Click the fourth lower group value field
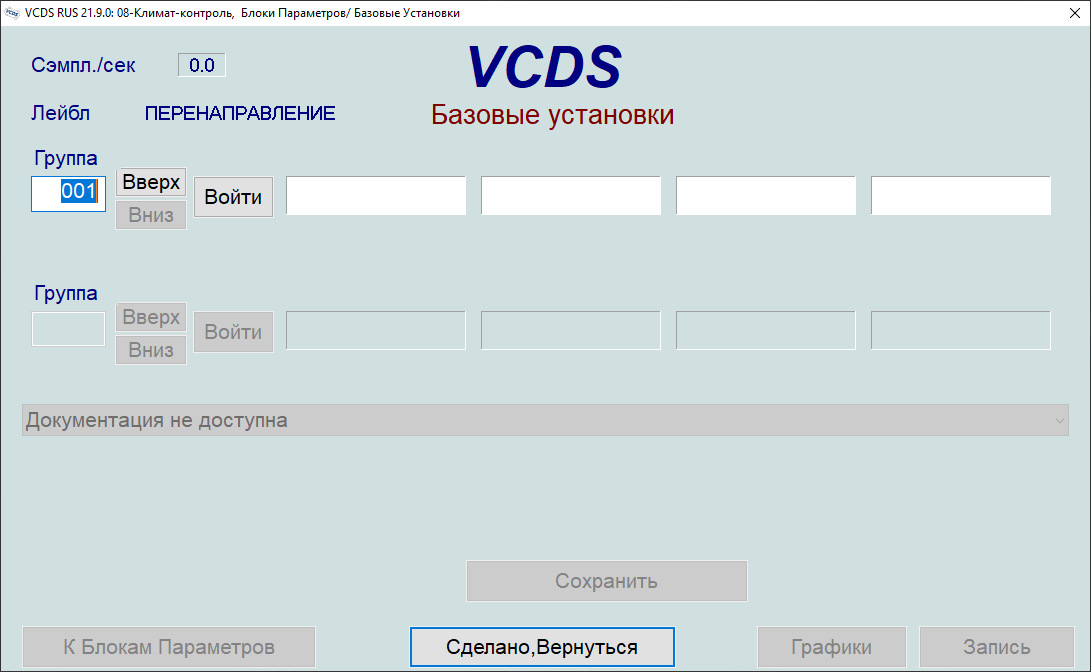The image size is (1091, 672). (x=960, y=330)
